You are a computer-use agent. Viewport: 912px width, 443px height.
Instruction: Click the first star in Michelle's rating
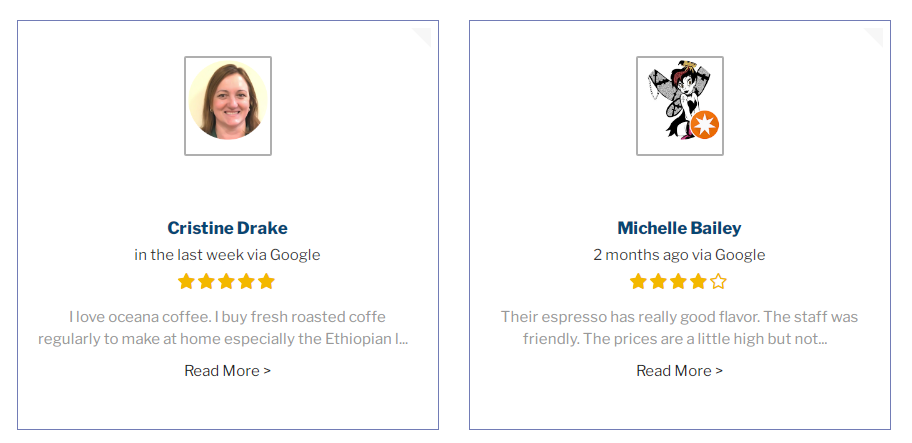point(638,281)
